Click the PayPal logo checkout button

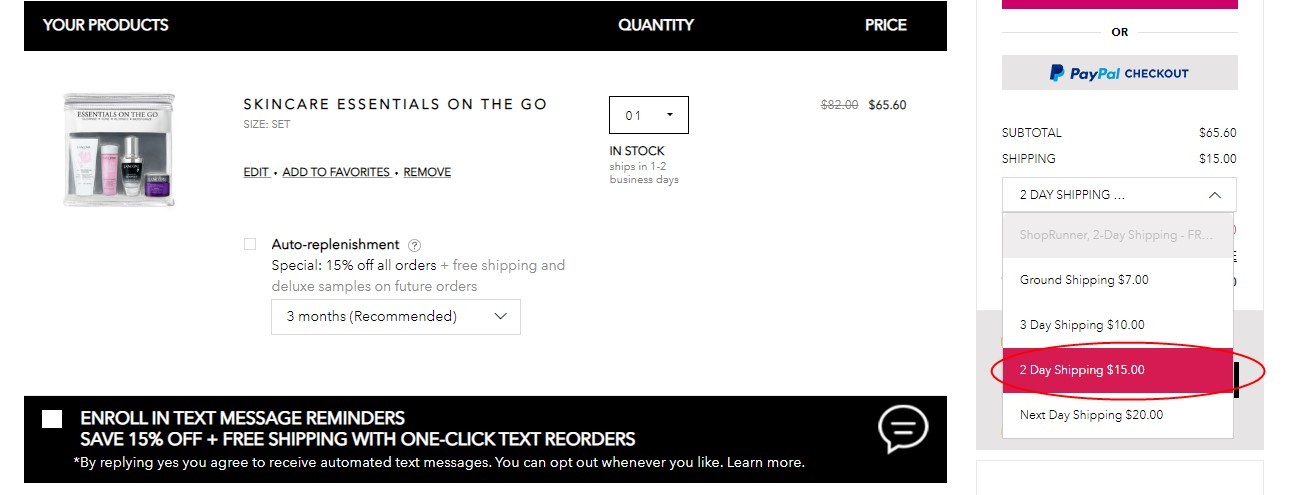point(1119,73)
